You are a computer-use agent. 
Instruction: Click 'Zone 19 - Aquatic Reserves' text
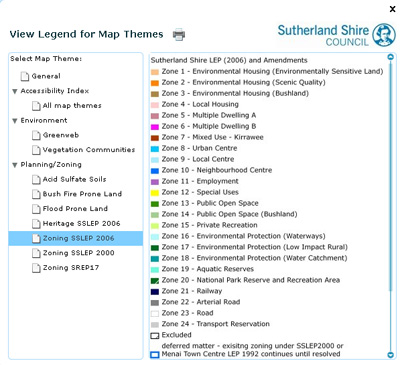click(x=208, y=269)
